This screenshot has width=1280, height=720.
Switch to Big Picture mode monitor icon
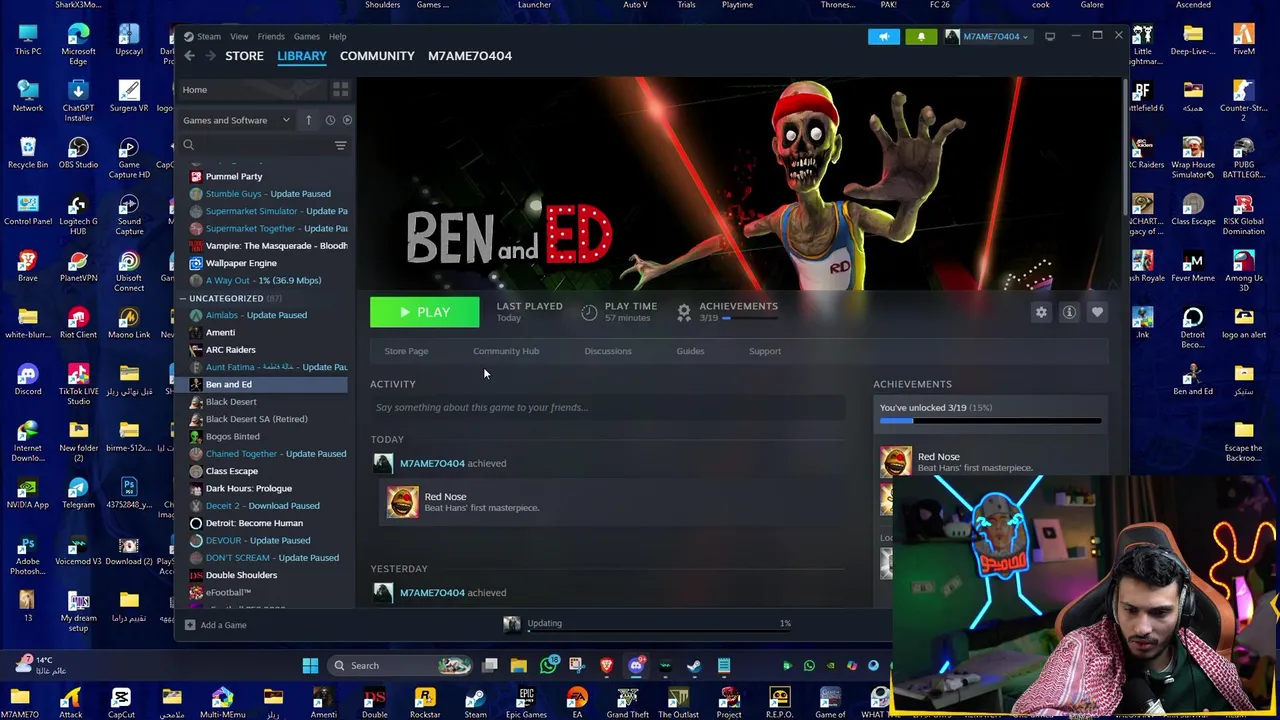point(1050,37)
